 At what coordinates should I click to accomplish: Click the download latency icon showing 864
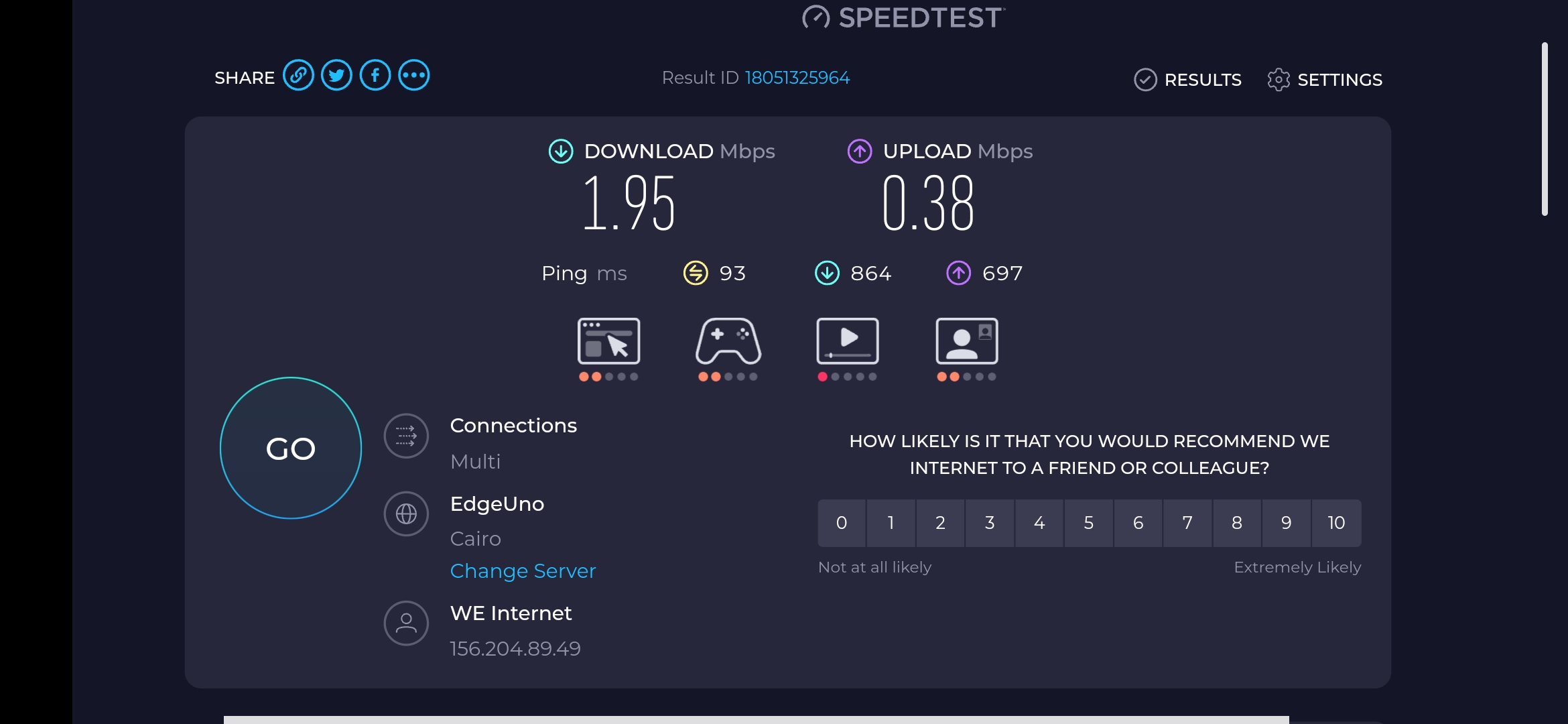(x=827, y=273)
